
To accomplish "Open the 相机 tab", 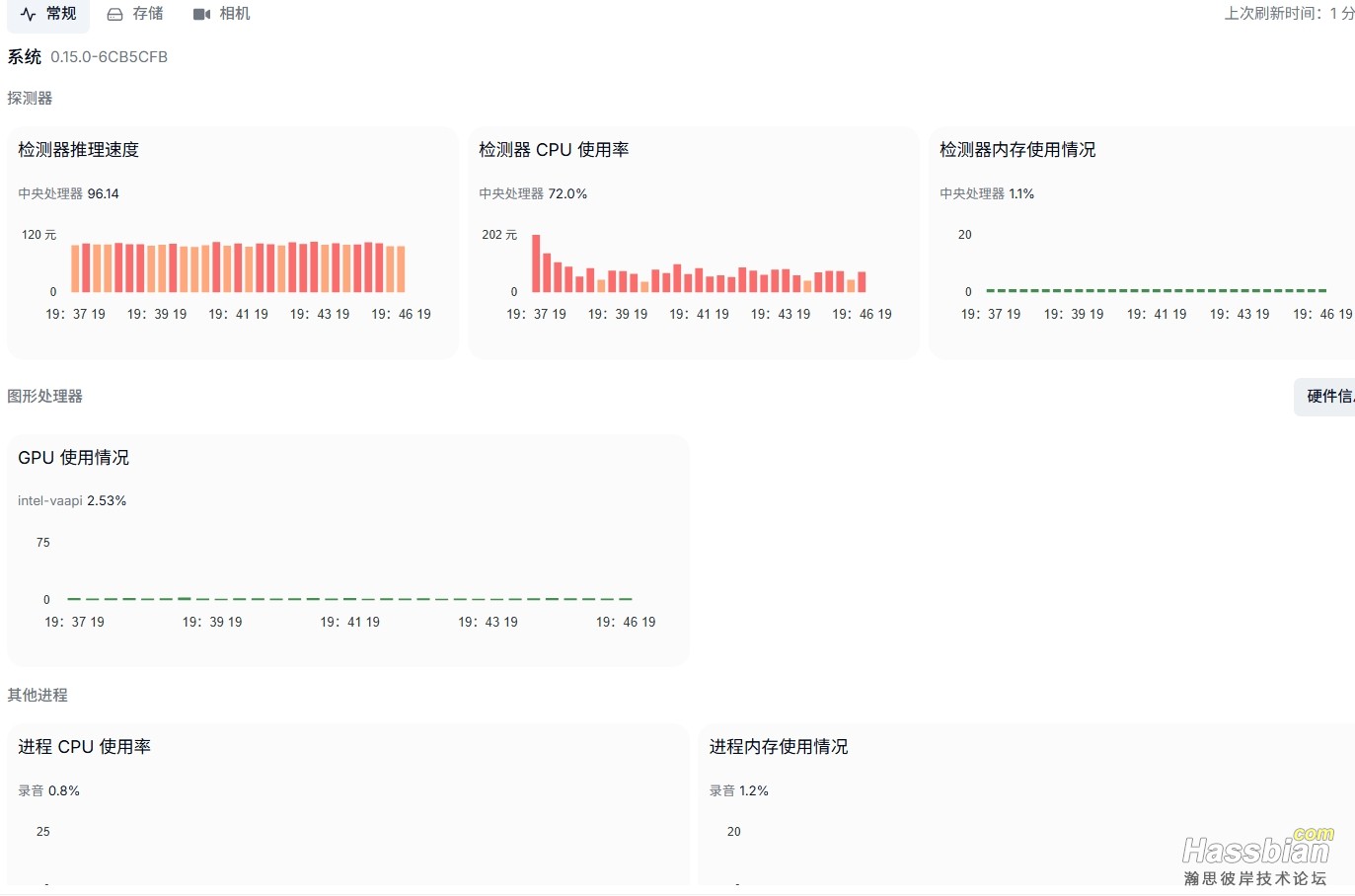I will point(221,14).
